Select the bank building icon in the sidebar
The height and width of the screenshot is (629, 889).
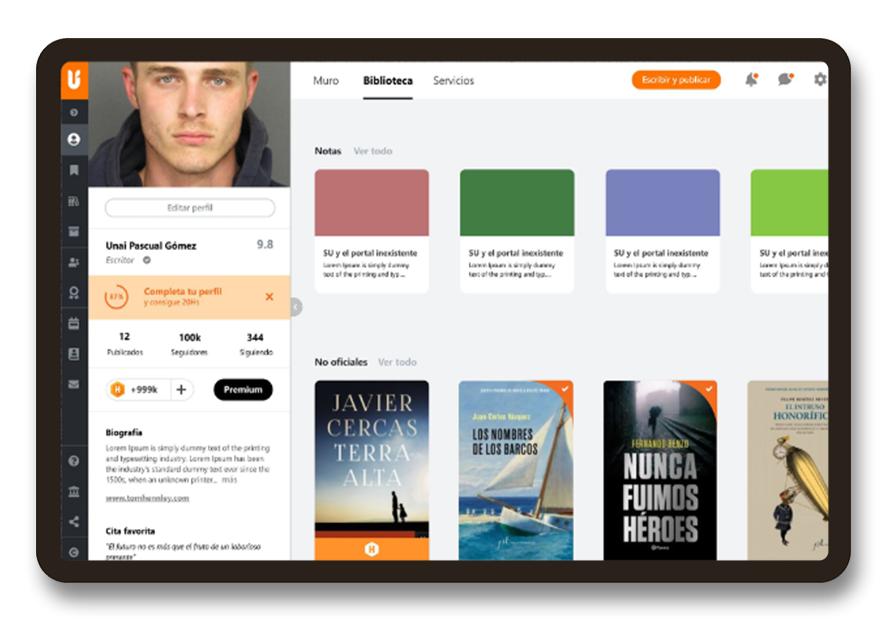tap(74, 491)
